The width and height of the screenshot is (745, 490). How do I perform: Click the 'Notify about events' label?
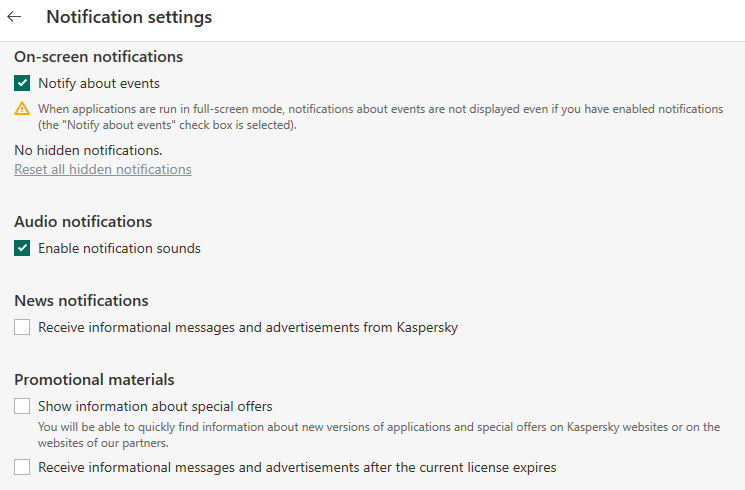pos(99,84)
